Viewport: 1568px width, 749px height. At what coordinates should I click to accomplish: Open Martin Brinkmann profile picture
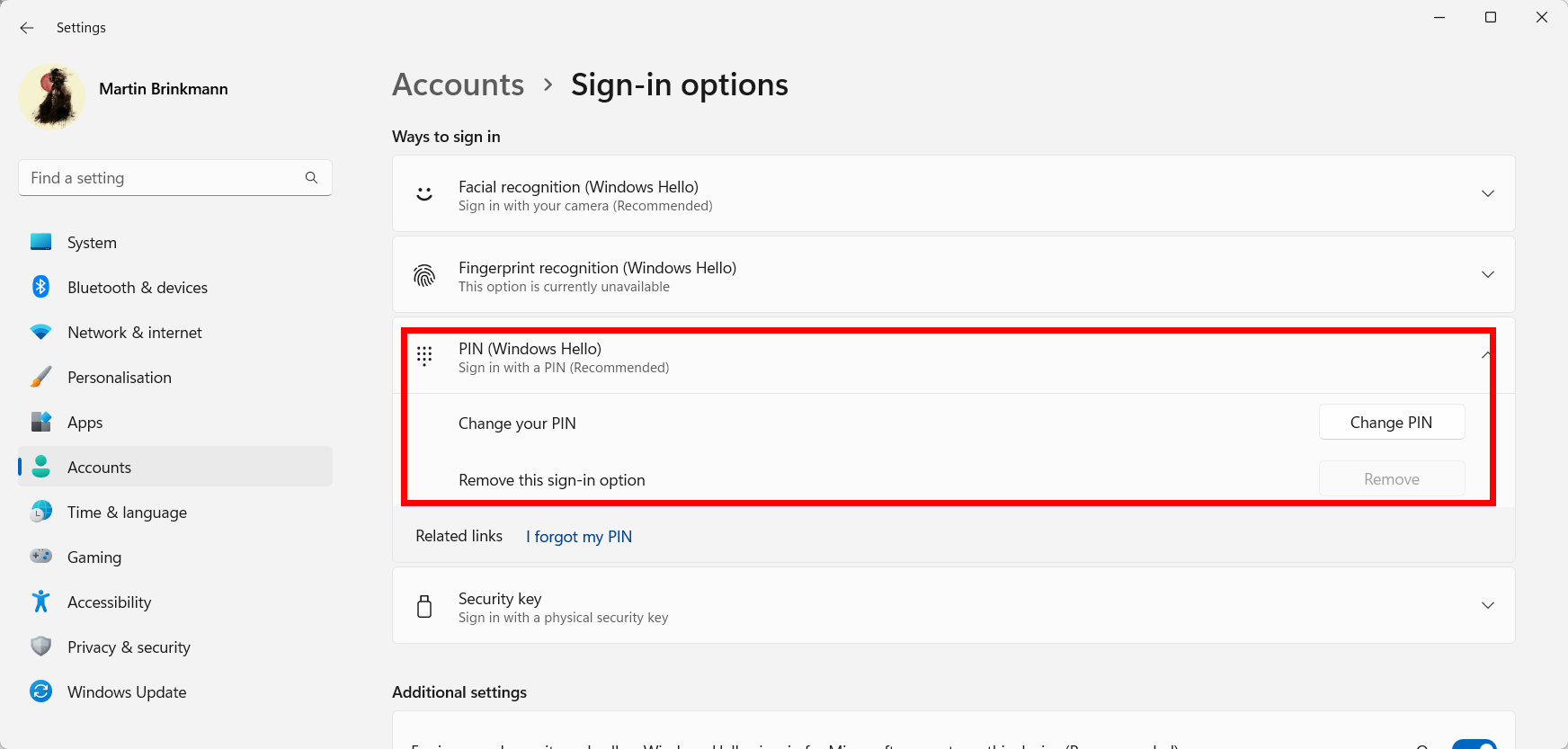click(x=52, y=96)
